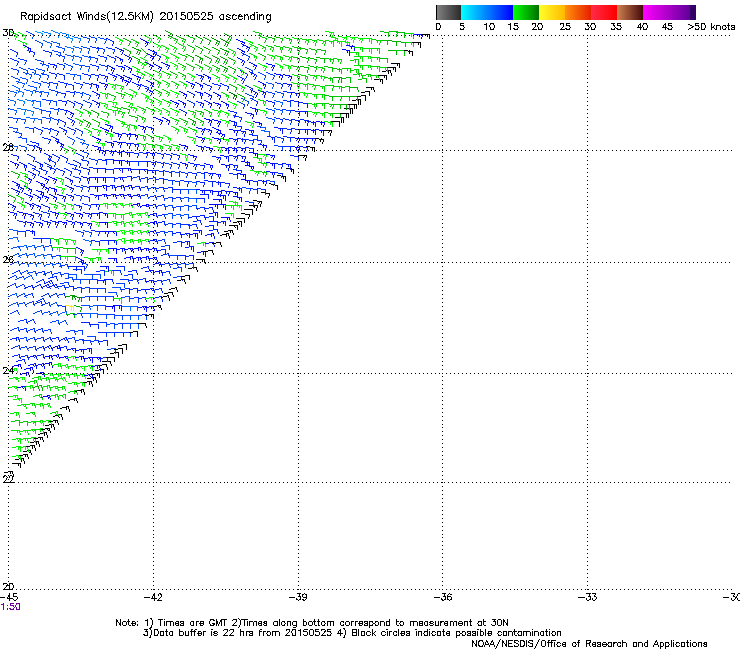740x650 pixels.
Task: Click the green 15-20 knots color band
Action: tap(526, 12)
